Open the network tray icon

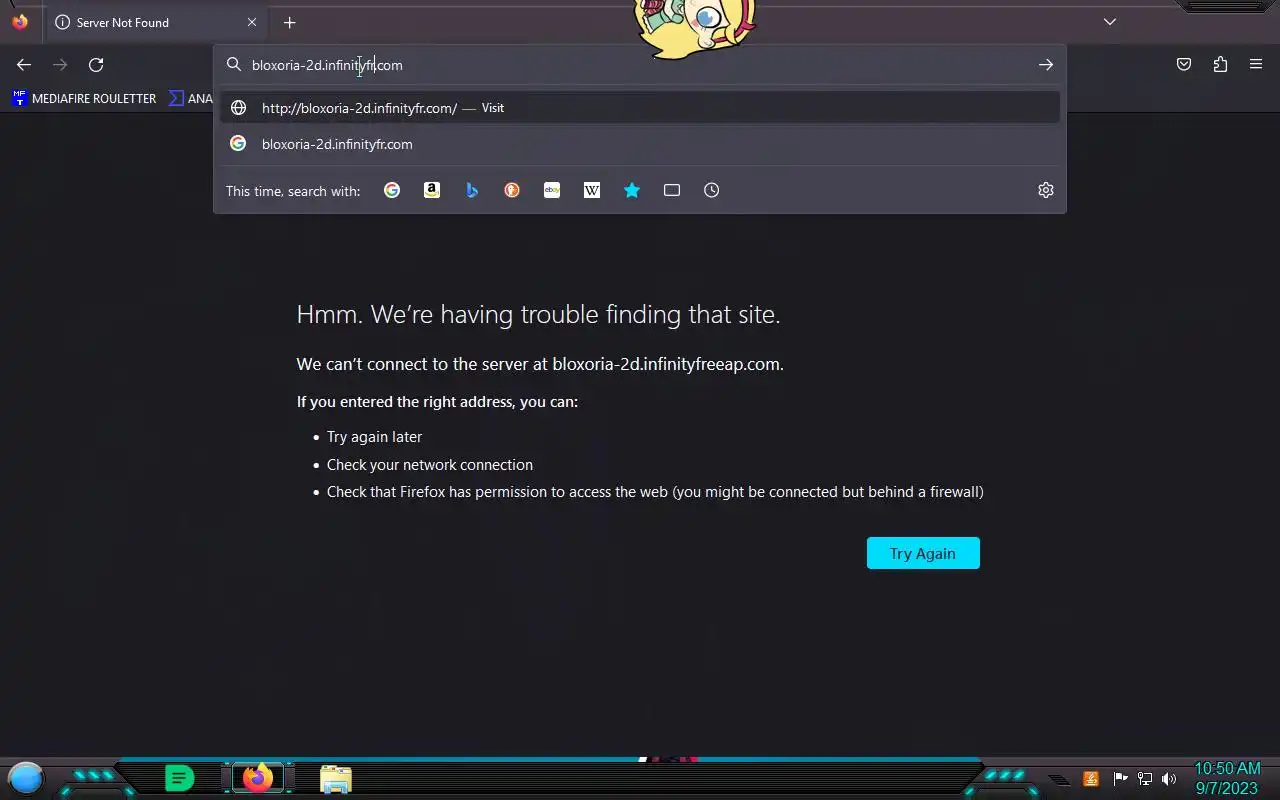[x=1145, y=779]
